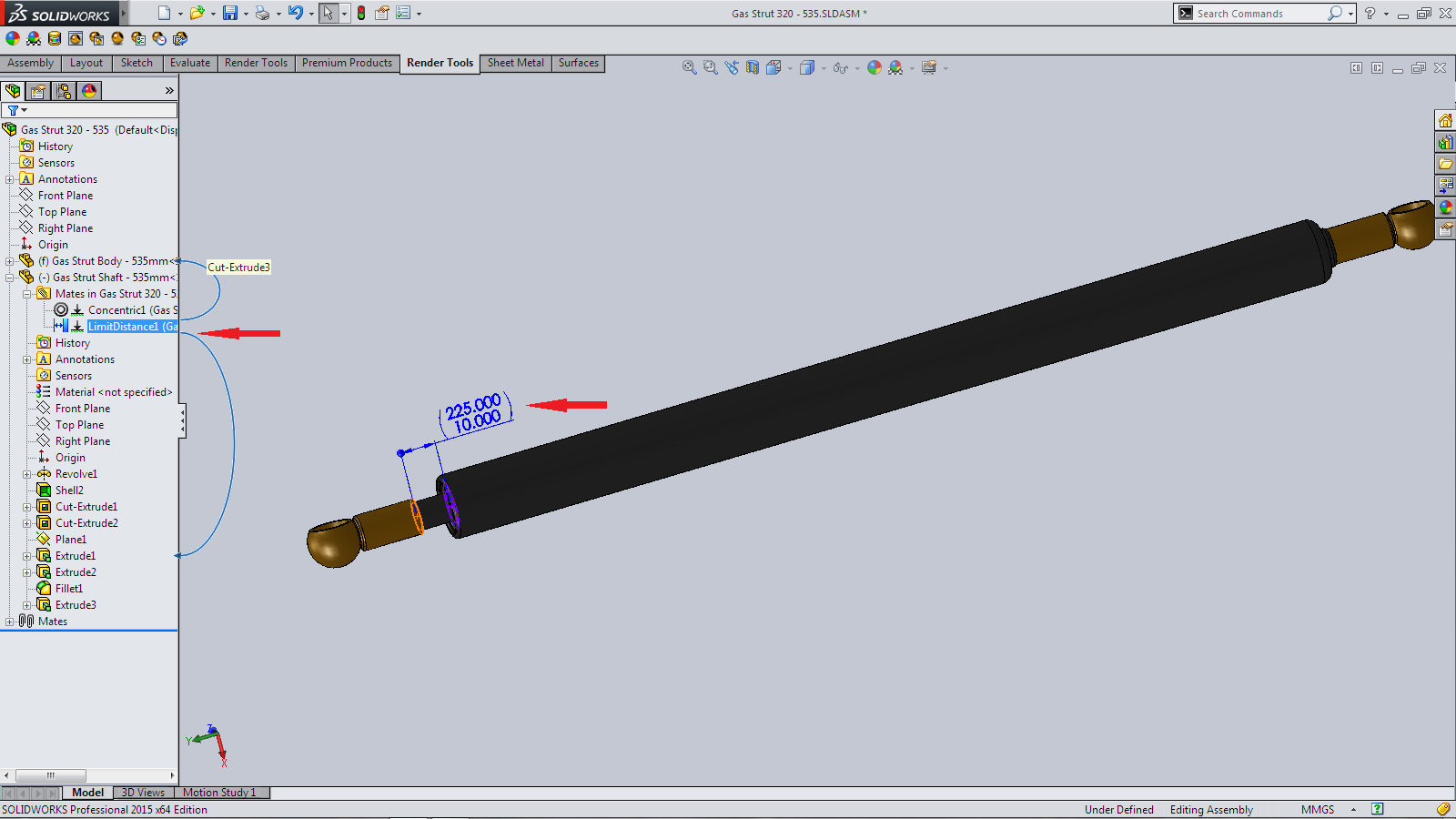Screen dimensions: 1456x819
Task: Collapse the Mates in Gas Strut folder
Action: coord(27,294)
